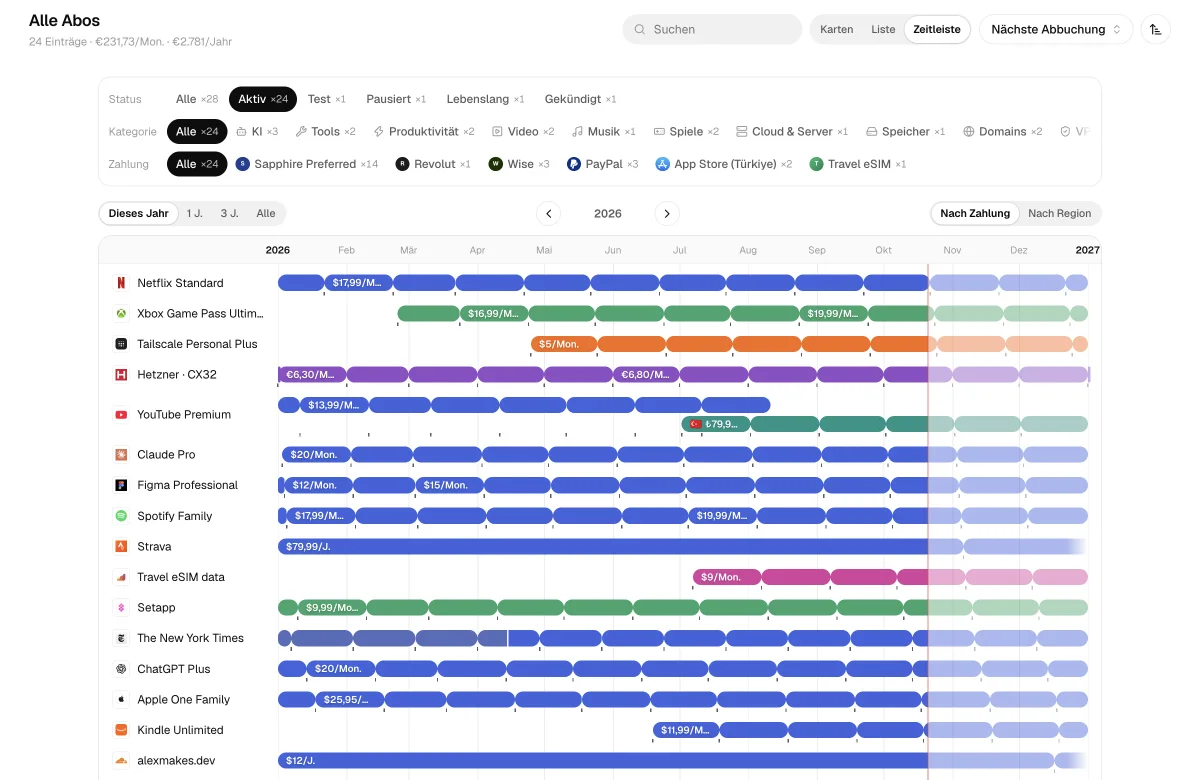This screenshot has height=780, width=1200.
Task: Open the Nächste Abbuchung sort dropdown
Action: coord(1056,29)
